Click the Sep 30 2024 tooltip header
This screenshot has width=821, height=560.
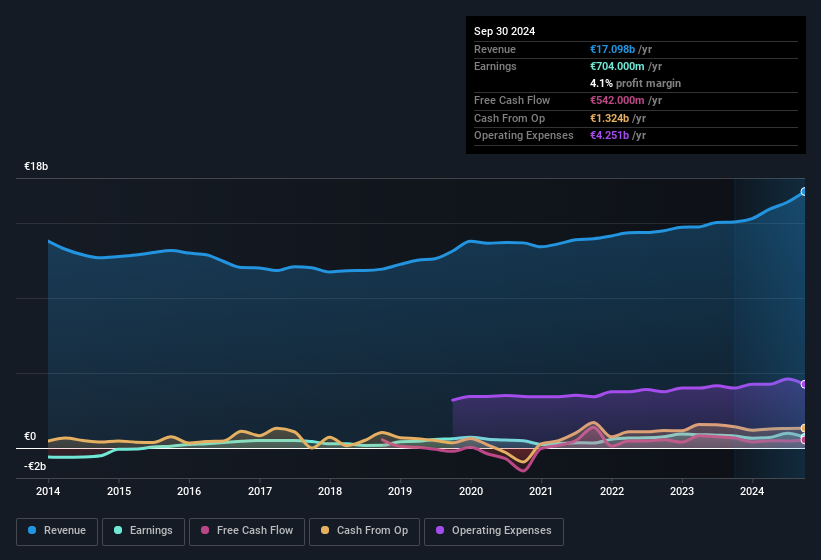pos(504,31)
